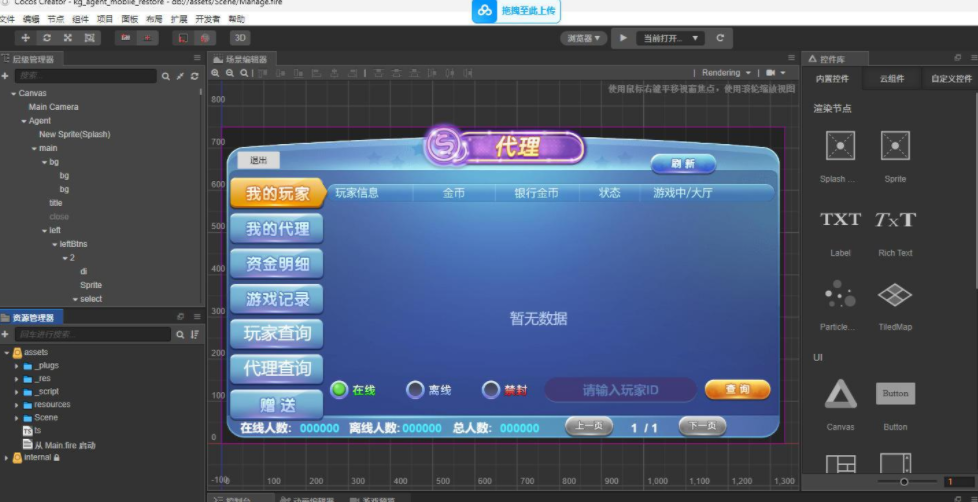
Task: Select the ts script asset
Action: [x=32, y=431]
